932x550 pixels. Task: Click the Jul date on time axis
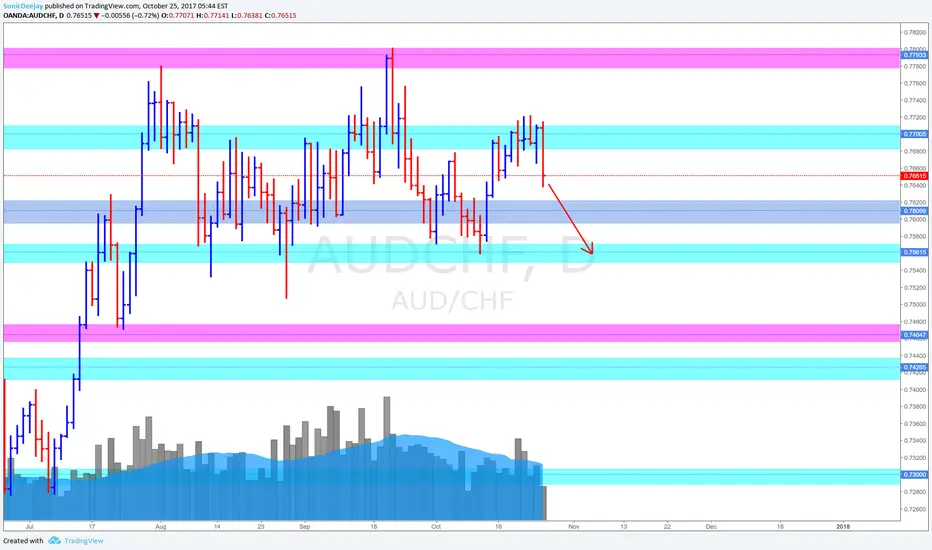pos(29,527)
